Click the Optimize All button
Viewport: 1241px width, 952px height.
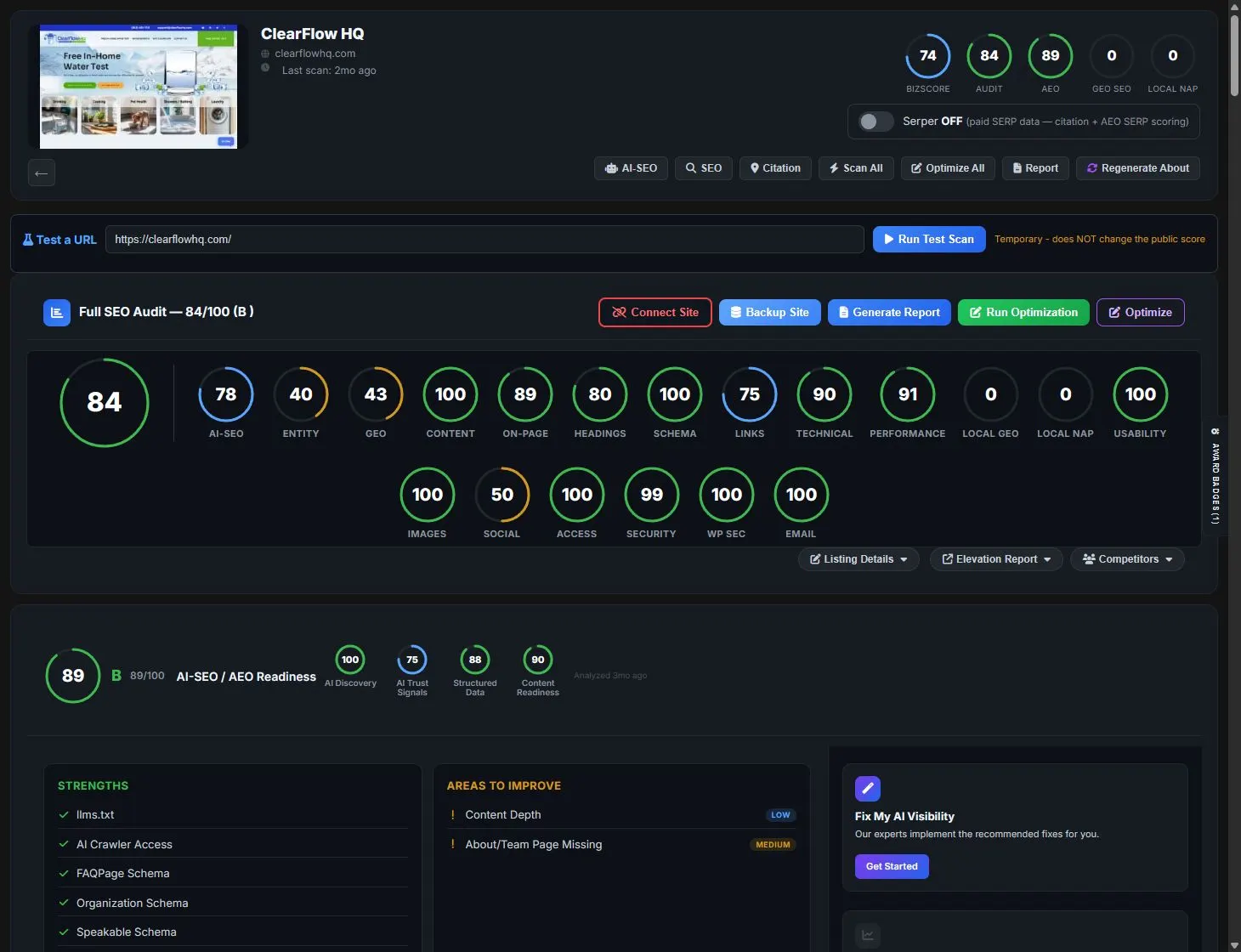[948, 168]
